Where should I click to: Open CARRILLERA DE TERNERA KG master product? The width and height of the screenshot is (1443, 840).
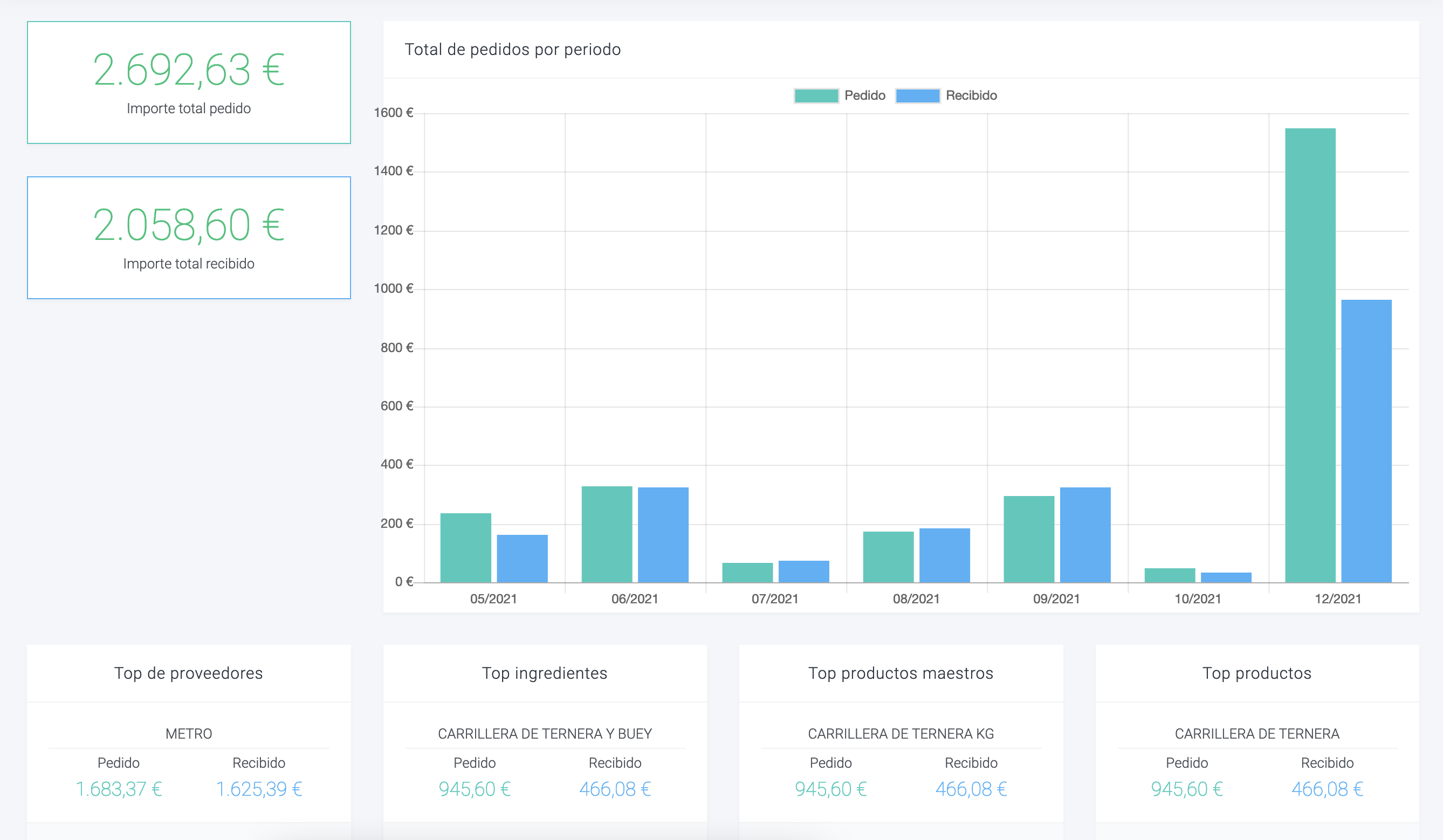coord(901,733)
